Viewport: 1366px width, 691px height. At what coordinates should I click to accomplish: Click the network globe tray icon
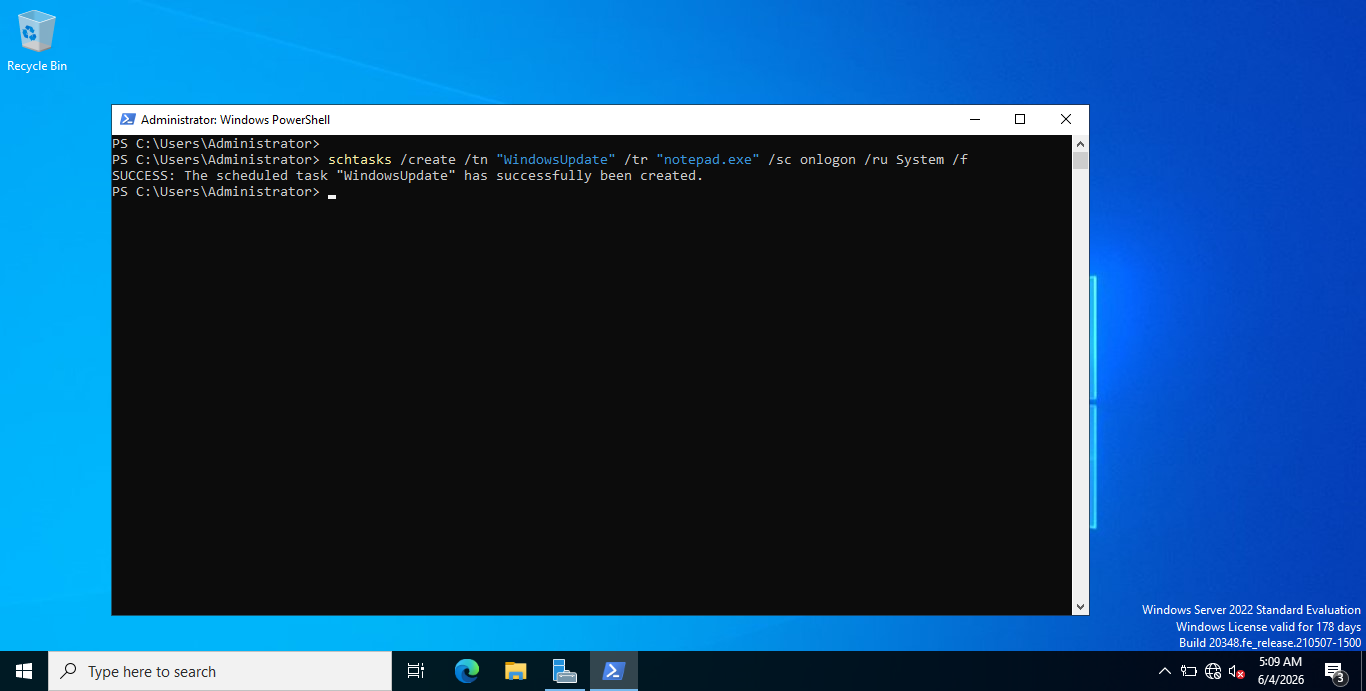pyautogui.click(x=1213, y=671)
